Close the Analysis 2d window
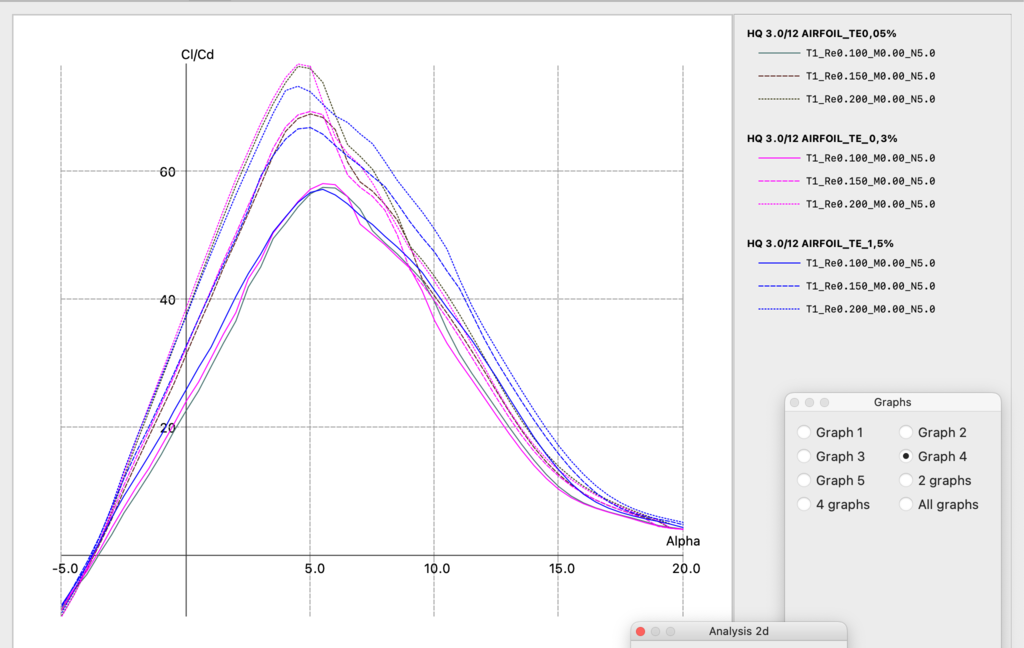Viewport: 1024px width, 648px height. point(641,632)
